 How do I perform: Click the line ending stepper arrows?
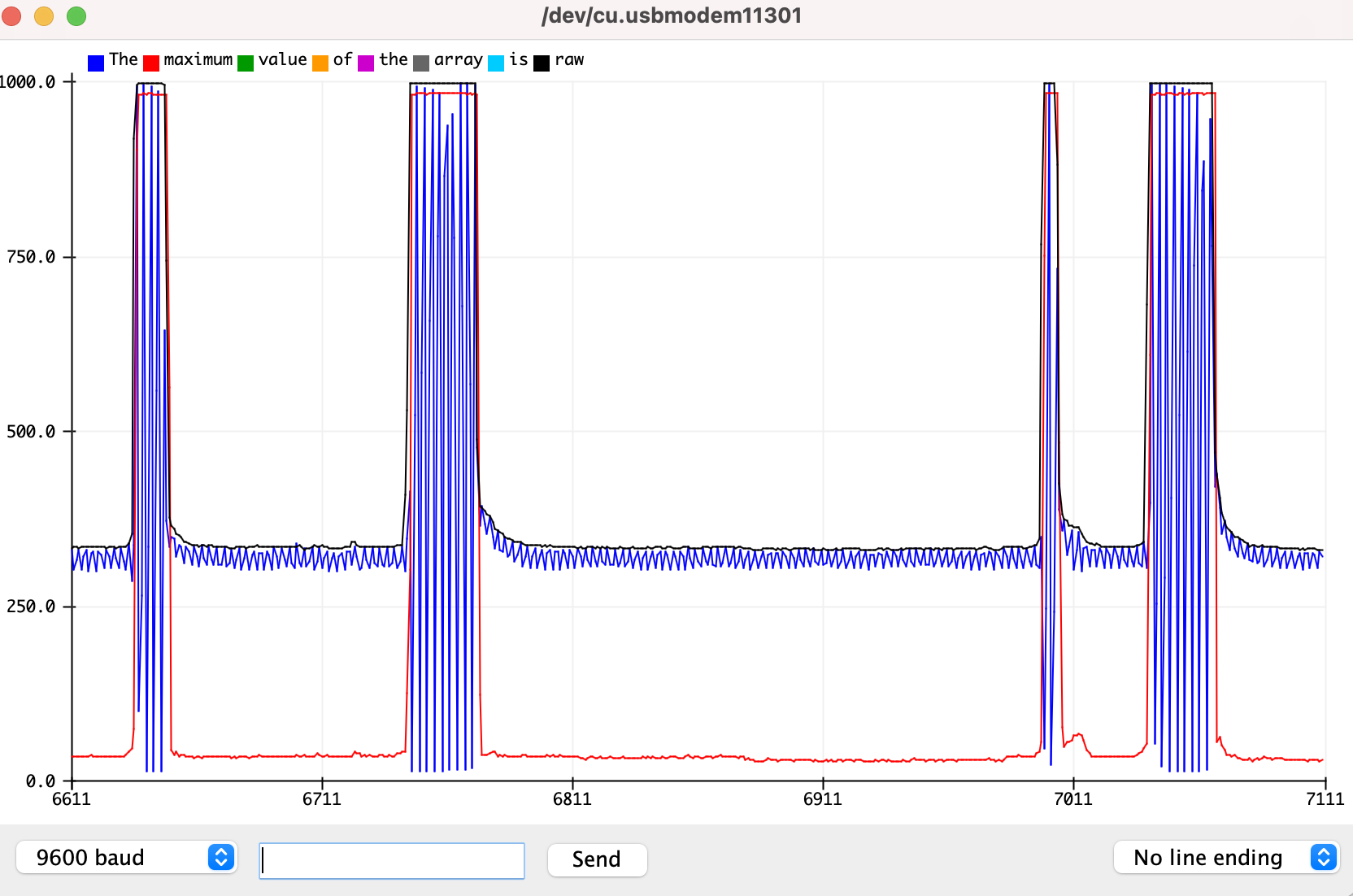[1324, 858]
